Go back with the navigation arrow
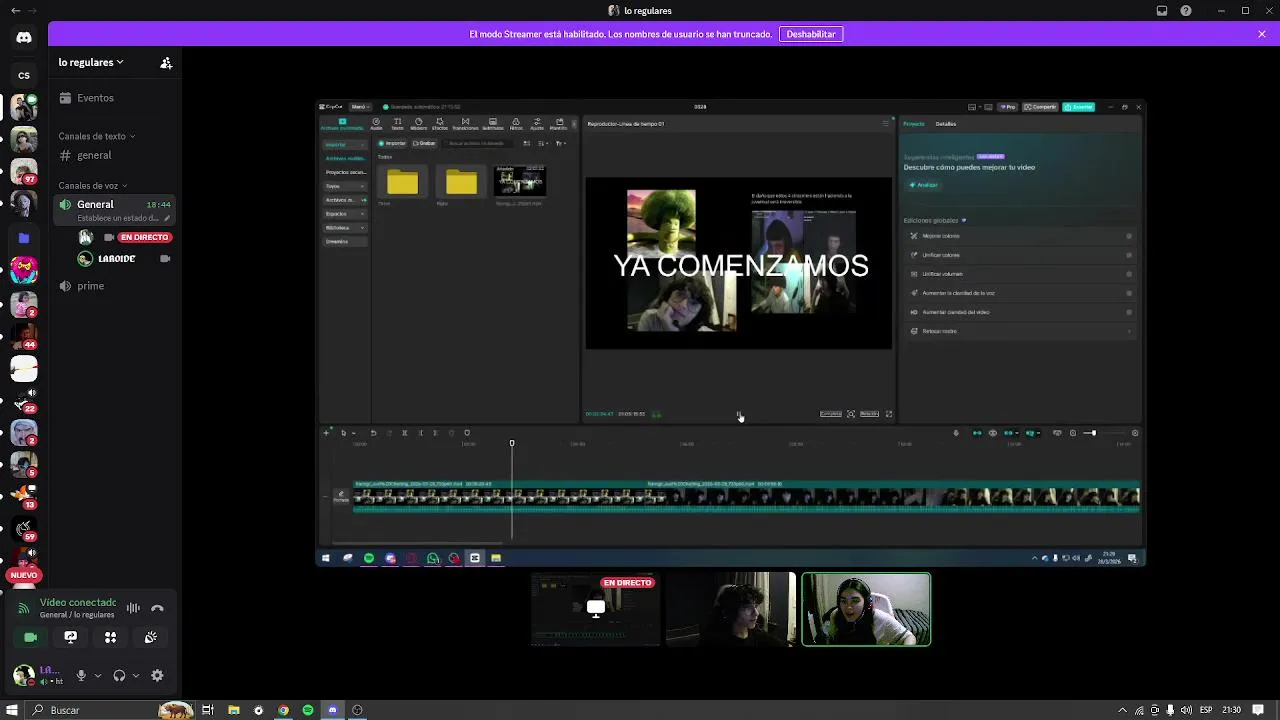This screenshot has height=720, width=1280. coord(14,11)
